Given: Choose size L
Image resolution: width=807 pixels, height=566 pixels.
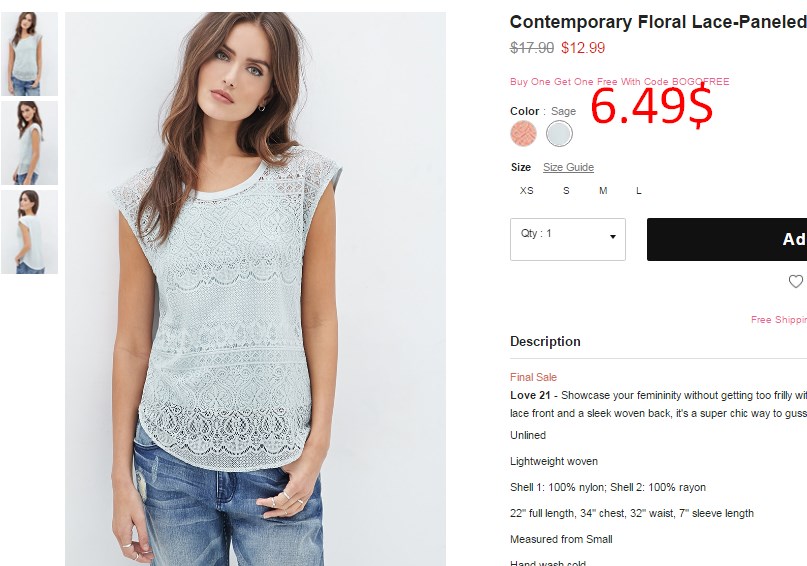Looking at the screenshot, I should (x=639, y=191).
